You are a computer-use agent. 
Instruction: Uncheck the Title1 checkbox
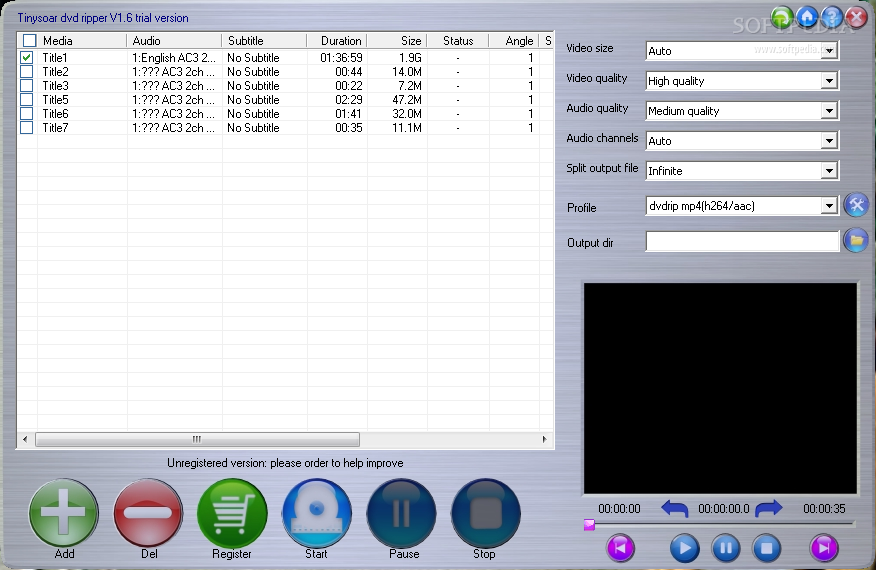(x=26, y=58)
